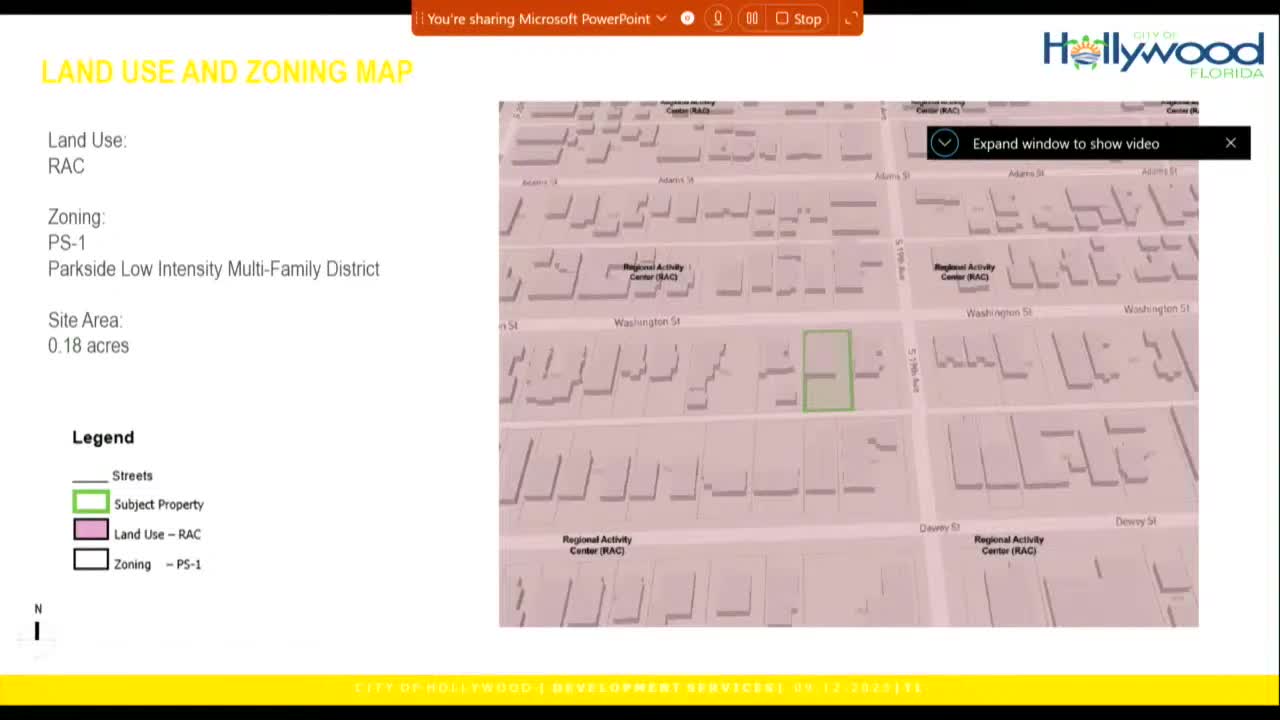Click the 'Streets' legend label
The image size is (1280, 720).
coord(132,476)
